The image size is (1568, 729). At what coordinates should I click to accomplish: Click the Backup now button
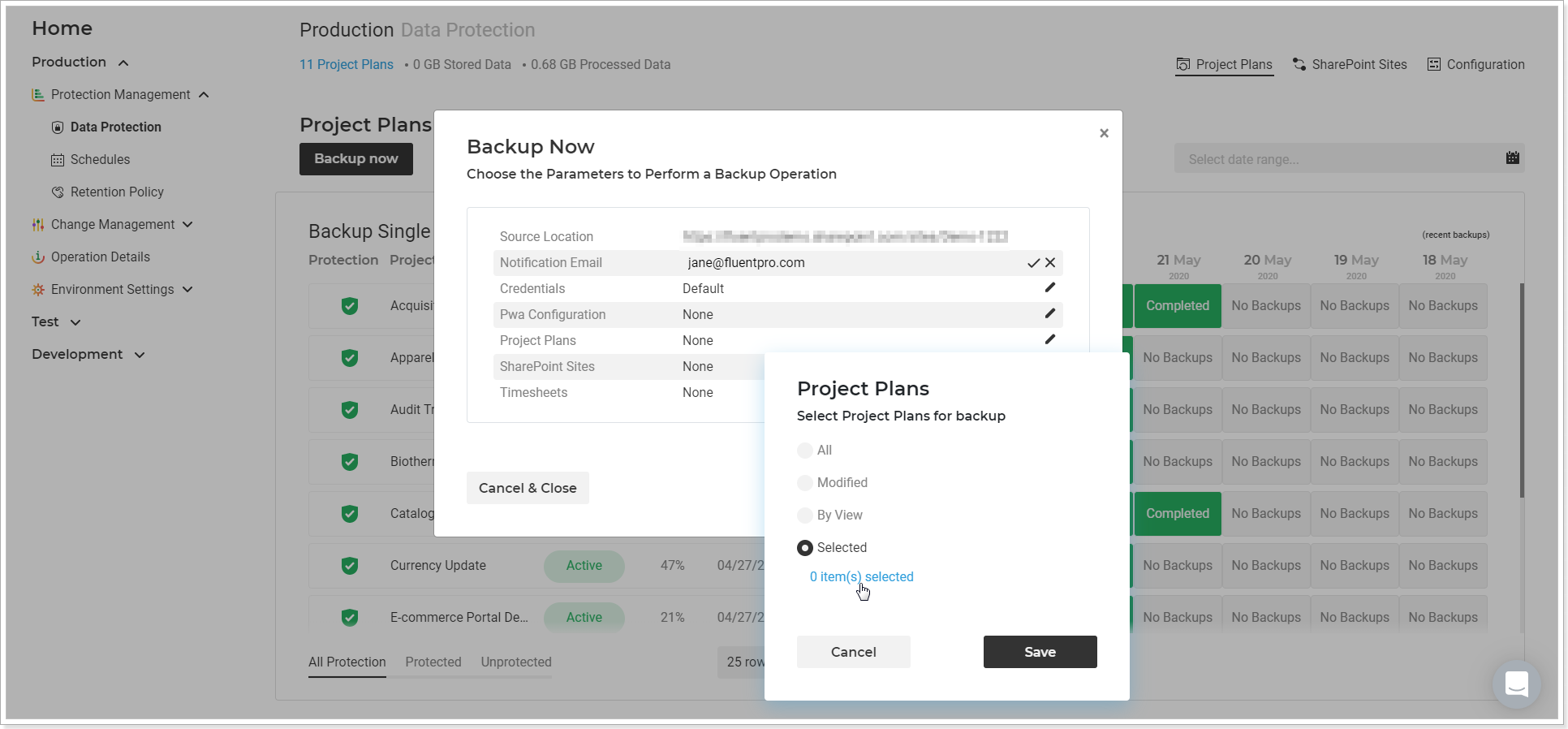[x=356, y=159]
